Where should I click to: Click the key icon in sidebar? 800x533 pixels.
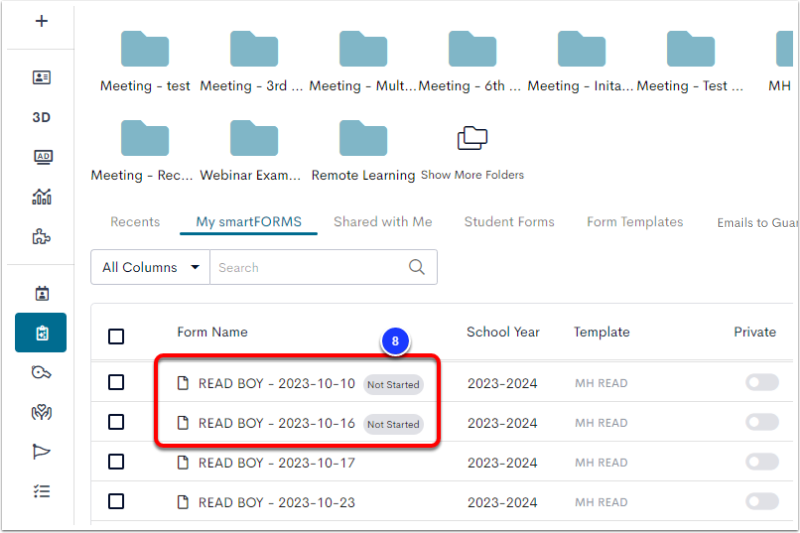[x=41, y=372]
